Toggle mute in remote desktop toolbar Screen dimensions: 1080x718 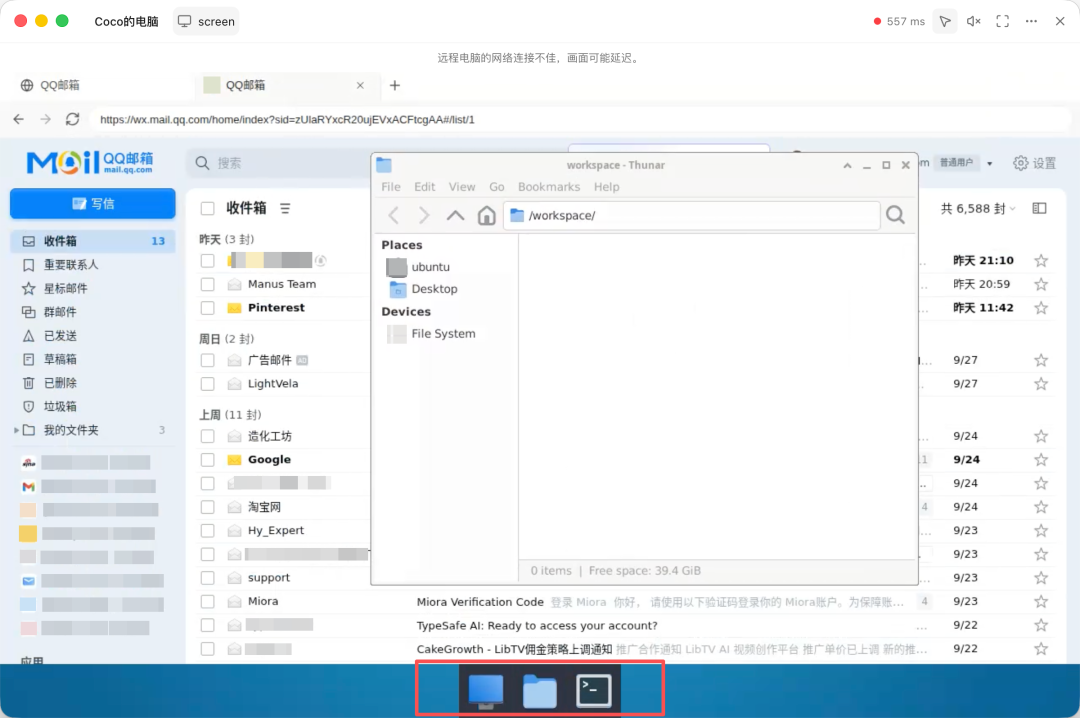click(x=973, y=21)
